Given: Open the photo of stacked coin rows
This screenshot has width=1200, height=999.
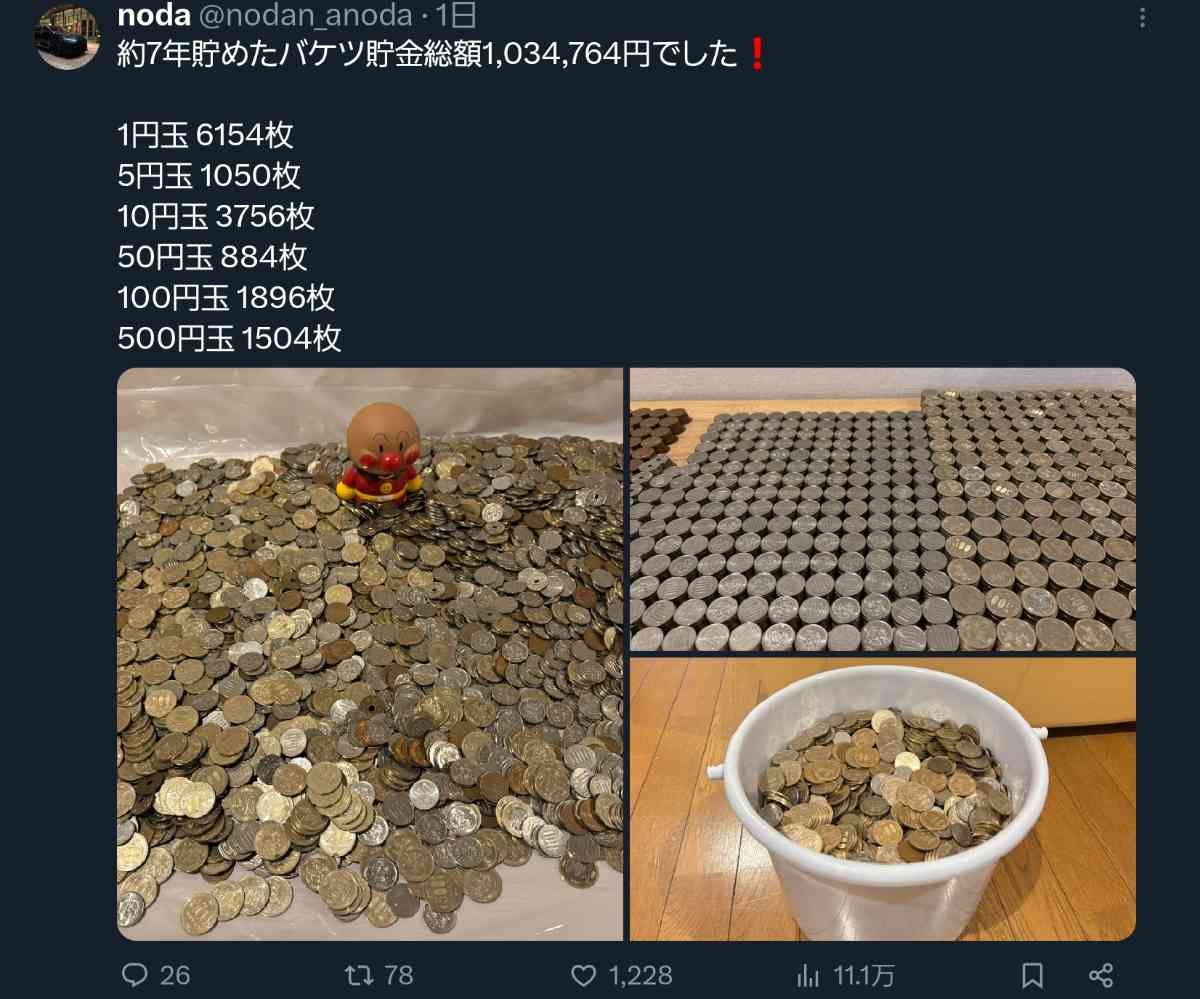Looking at the screenshot, I should click(883, 510).
